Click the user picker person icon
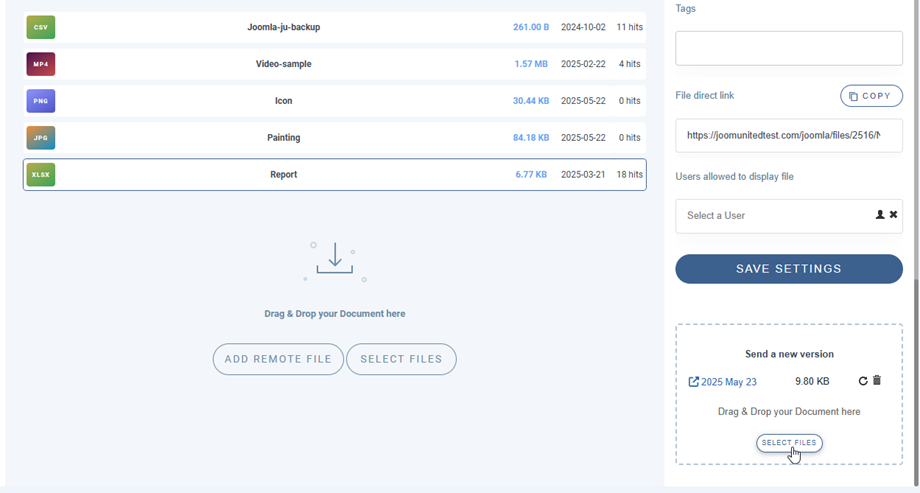920x493 pixels. tap(880, 215)
